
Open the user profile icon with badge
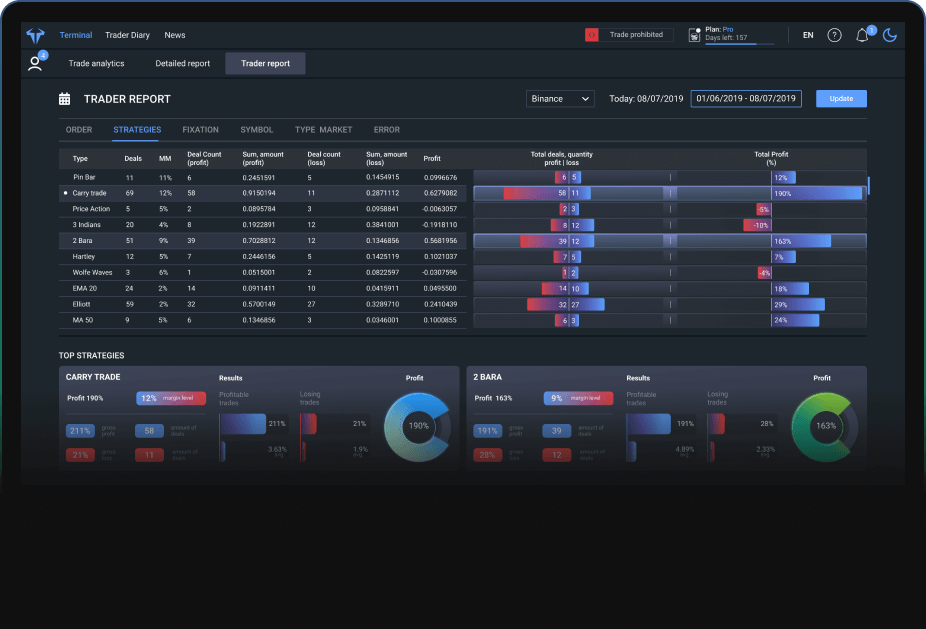coord(36,60)
